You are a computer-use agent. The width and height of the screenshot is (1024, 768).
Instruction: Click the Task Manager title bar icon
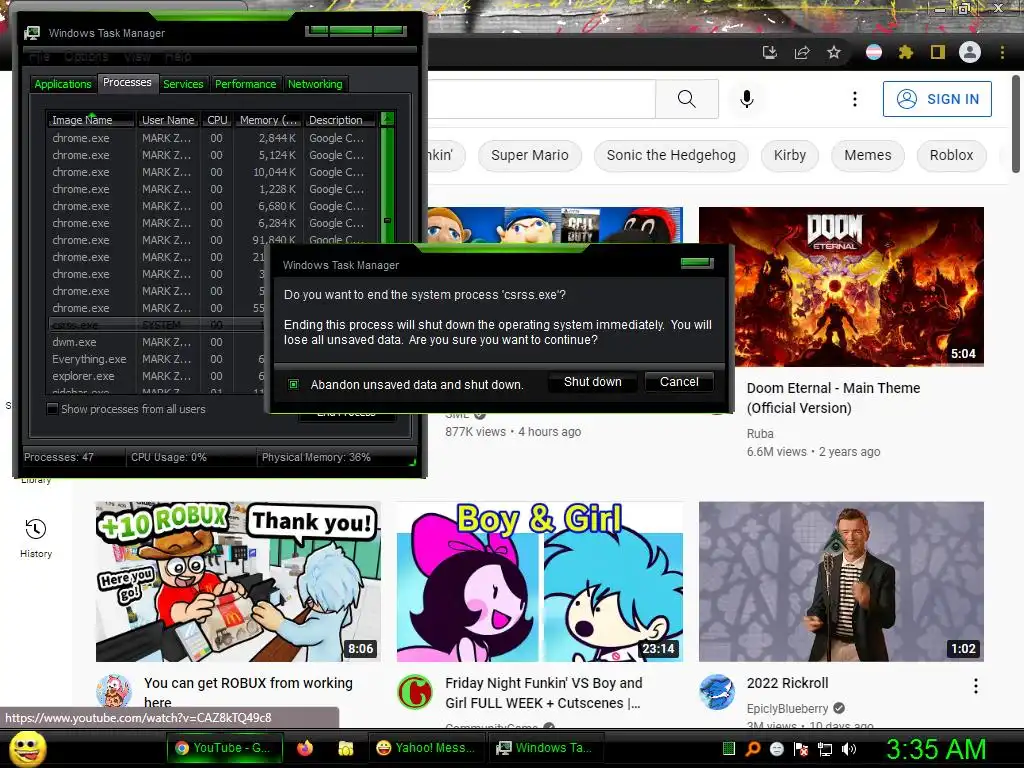point(32,33)
